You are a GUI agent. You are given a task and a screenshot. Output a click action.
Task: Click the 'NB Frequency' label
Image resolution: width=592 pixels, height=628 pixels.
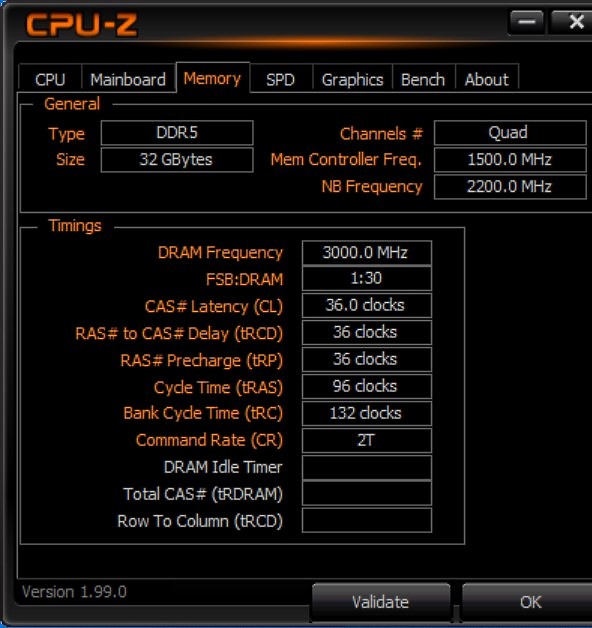[372, 187]
